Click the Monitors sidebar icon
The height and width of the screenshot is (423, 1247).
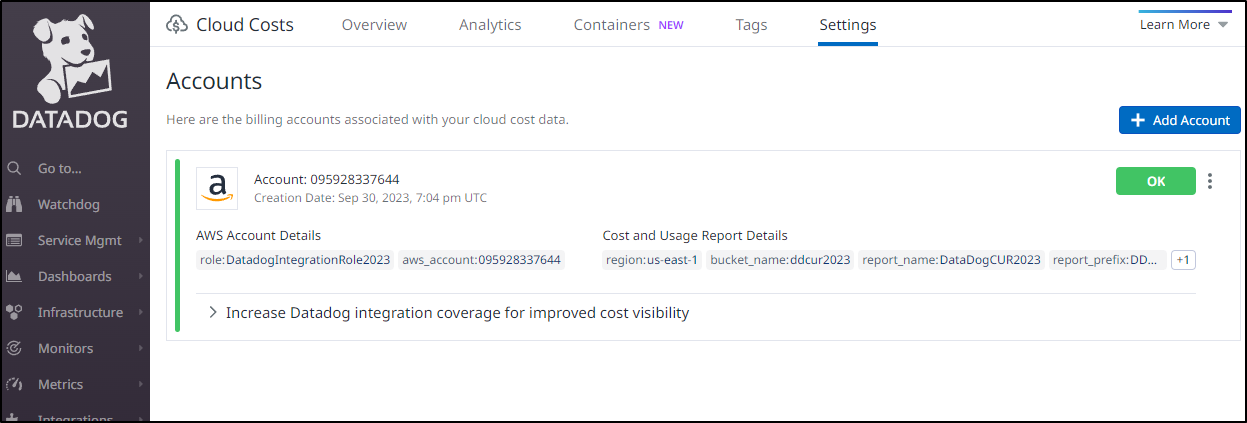coord(14,348)
